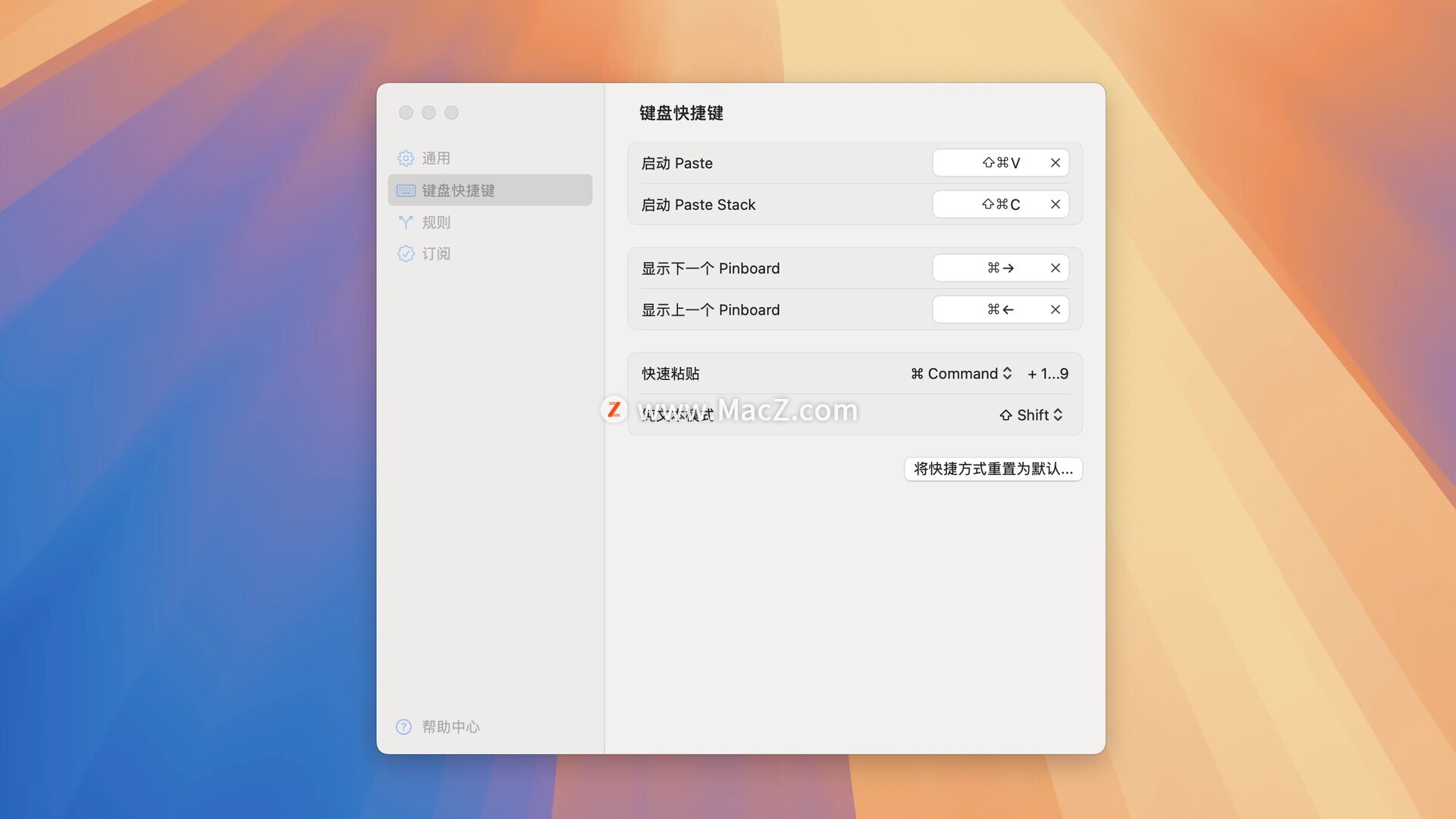Open the ⇧ Shift modifier dropdown

click(1031, 415)
